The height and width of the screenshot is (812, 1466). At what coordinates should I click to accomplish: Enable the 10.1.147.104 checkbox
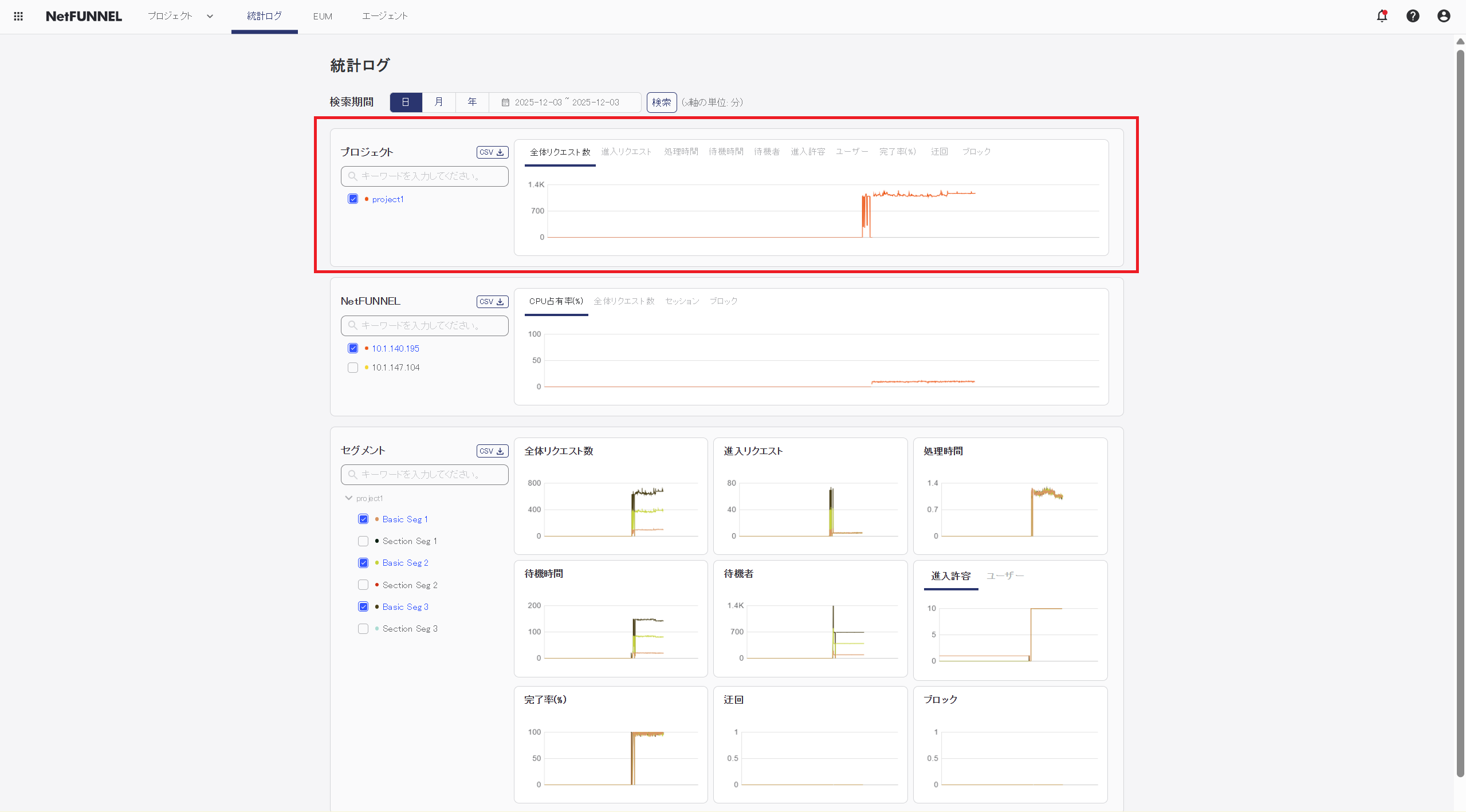point(353,367)
